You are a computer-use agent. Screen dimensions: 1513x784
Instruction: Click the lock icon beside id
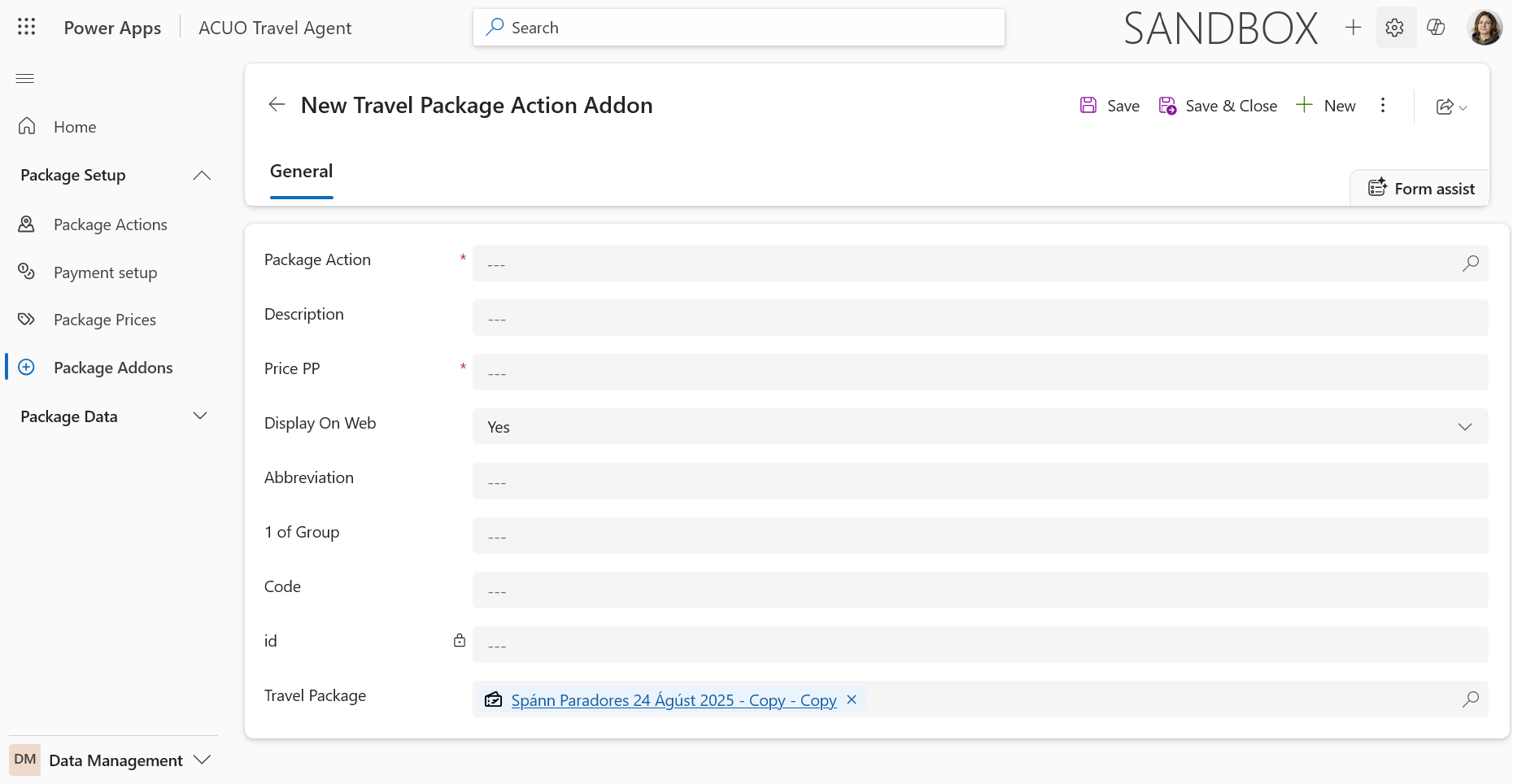tap(460, 641)
